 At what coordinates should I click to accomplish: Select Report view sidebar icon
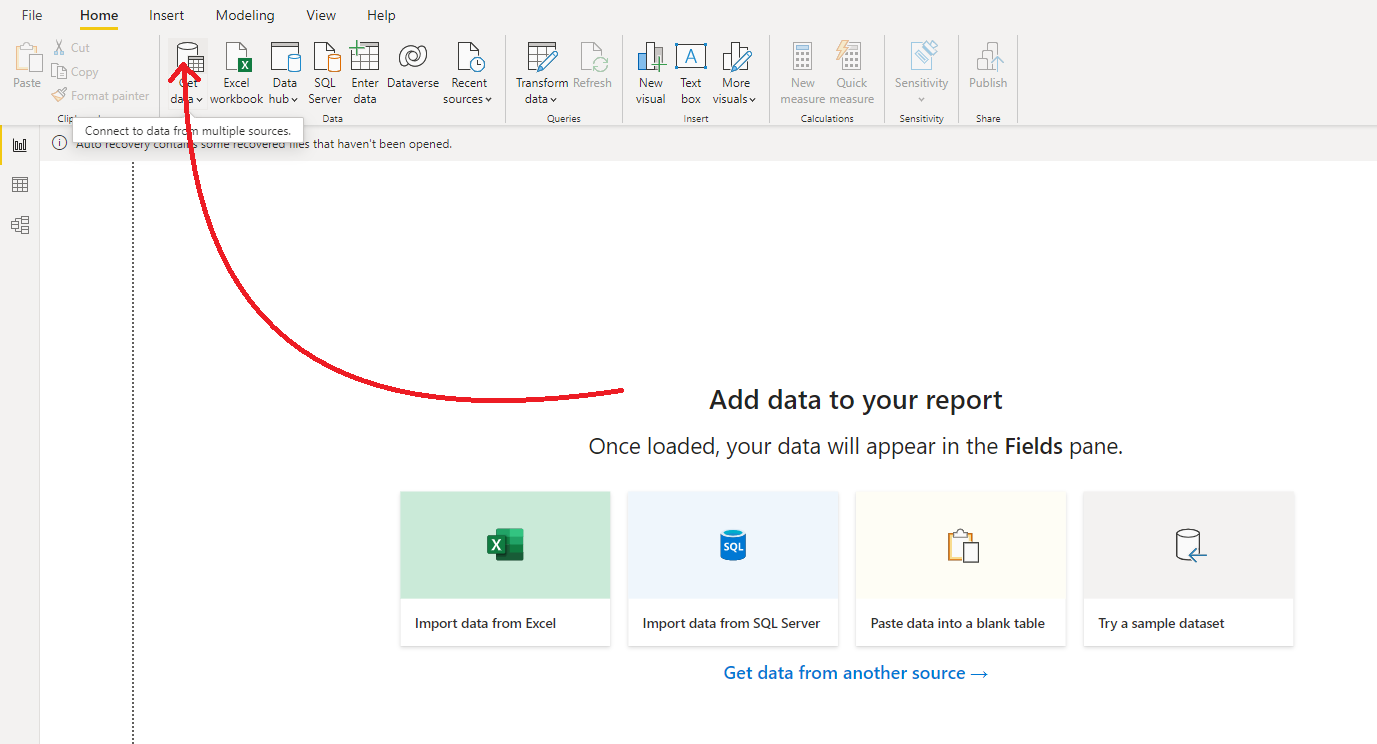20,145
